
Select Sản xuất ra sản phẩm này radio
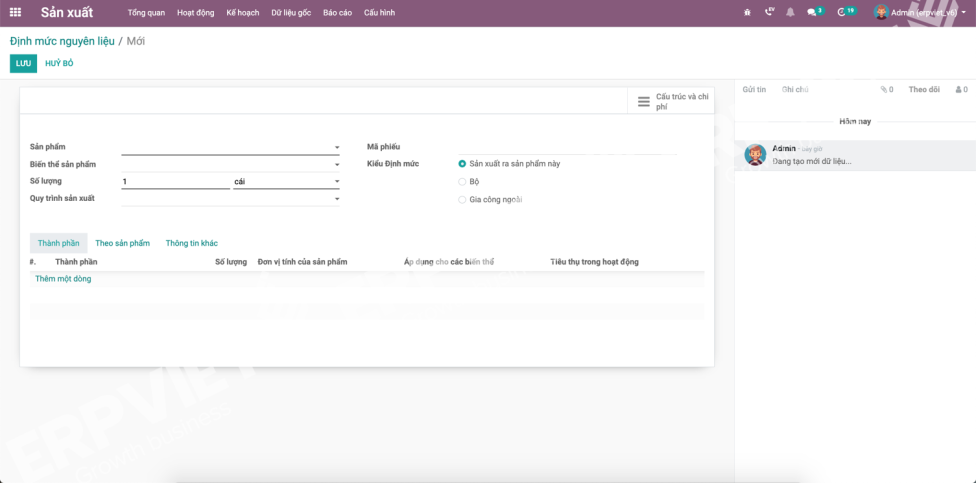tap(462, 163)
